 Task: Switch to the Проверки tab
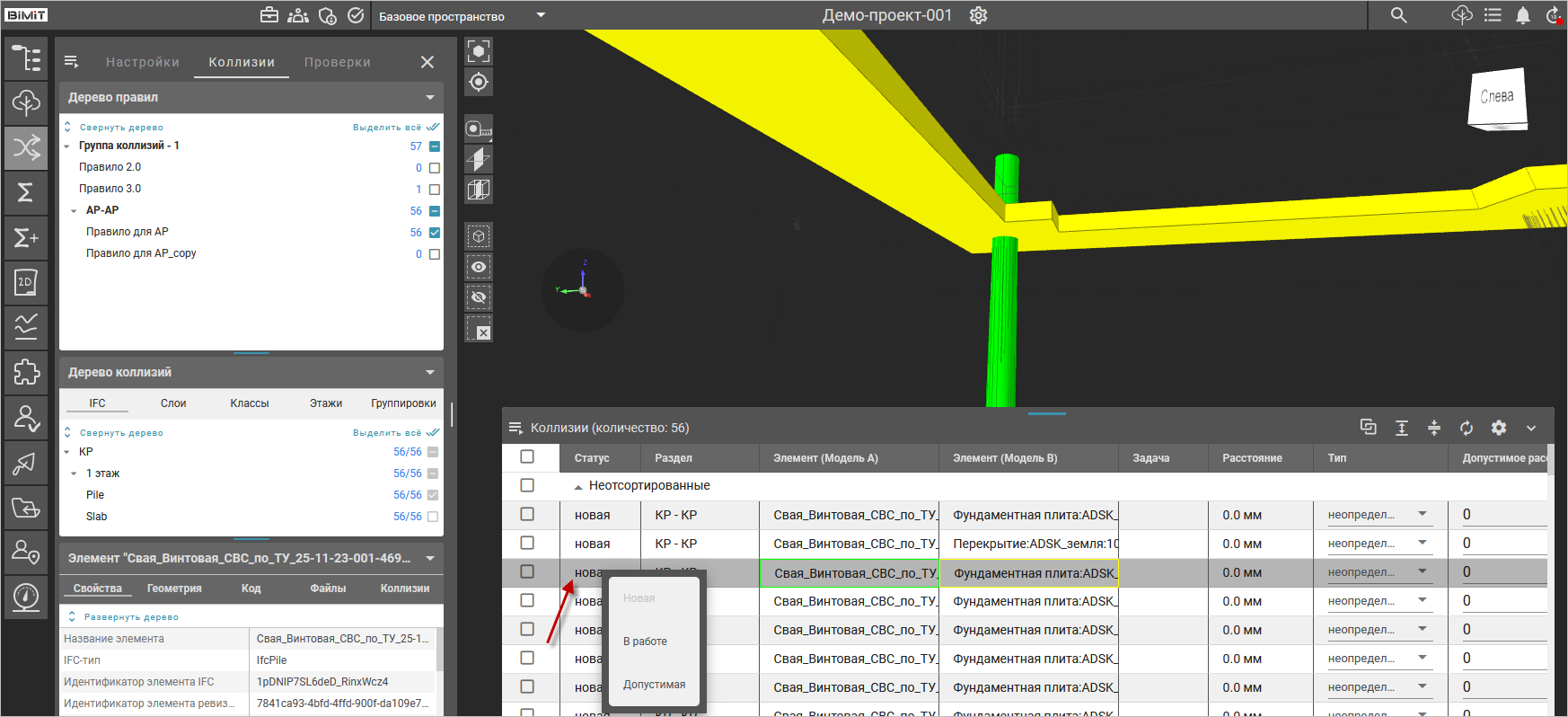pyautogui.click(x=337, y=62)
